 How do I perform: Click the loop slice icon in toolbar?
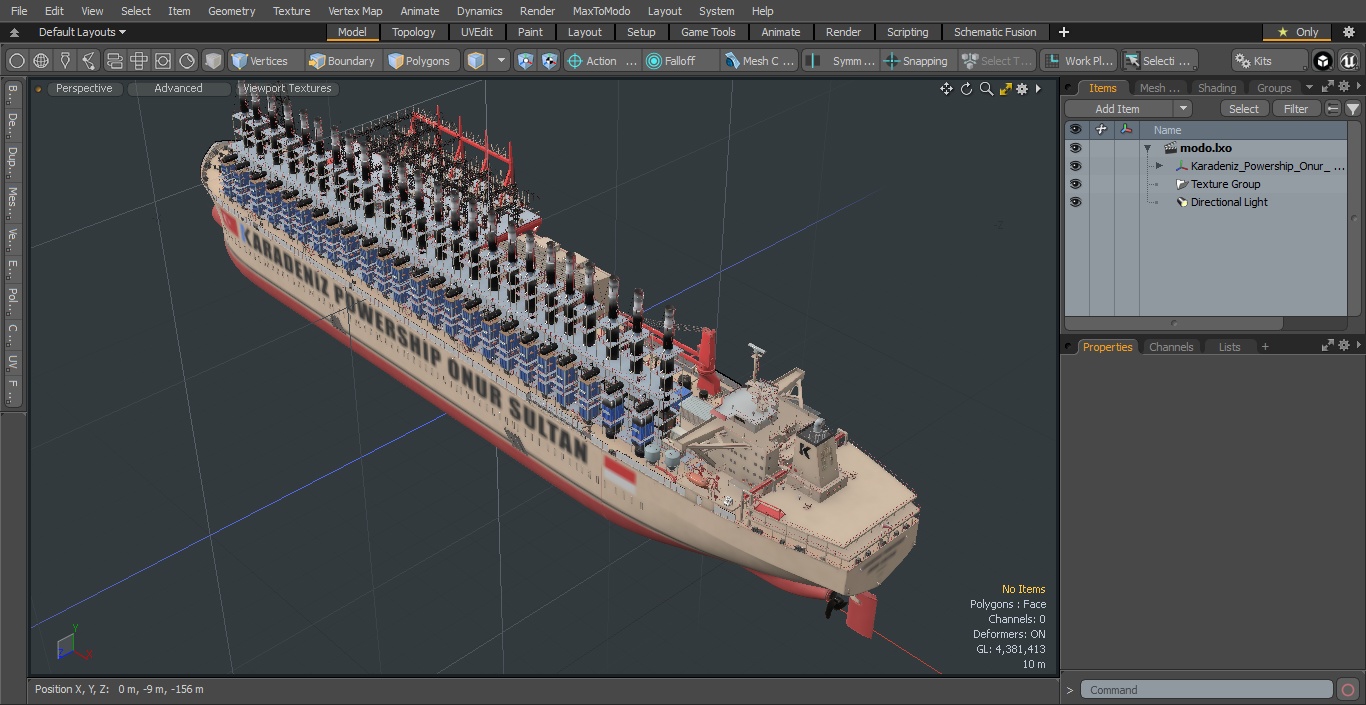point(114,61)
